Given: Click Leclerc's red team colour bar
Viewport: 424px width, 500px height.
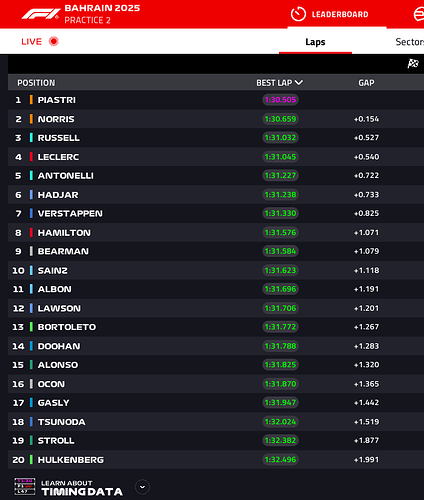Looking at the screenshot, I should point(31,157).
